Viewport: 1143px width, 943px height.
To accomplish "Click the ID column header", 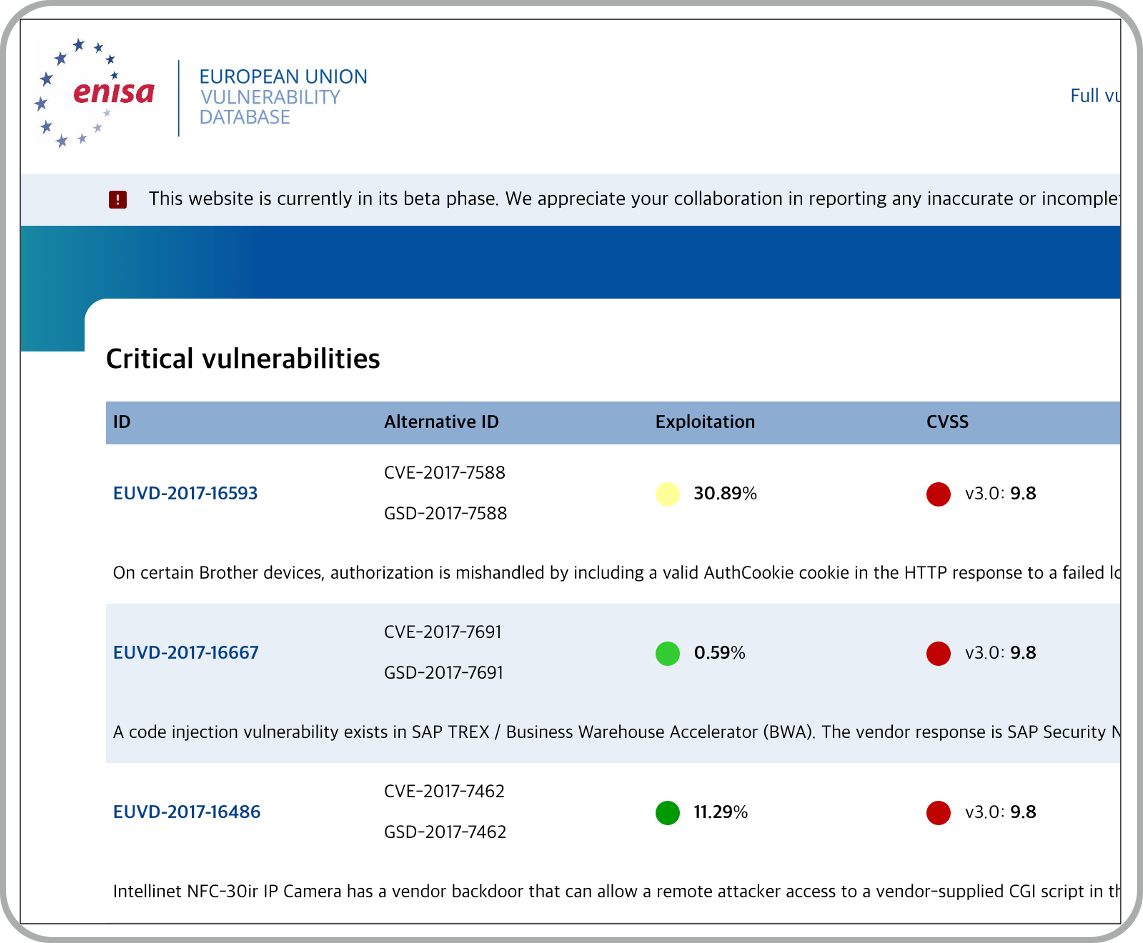I will tap(122, 422).
